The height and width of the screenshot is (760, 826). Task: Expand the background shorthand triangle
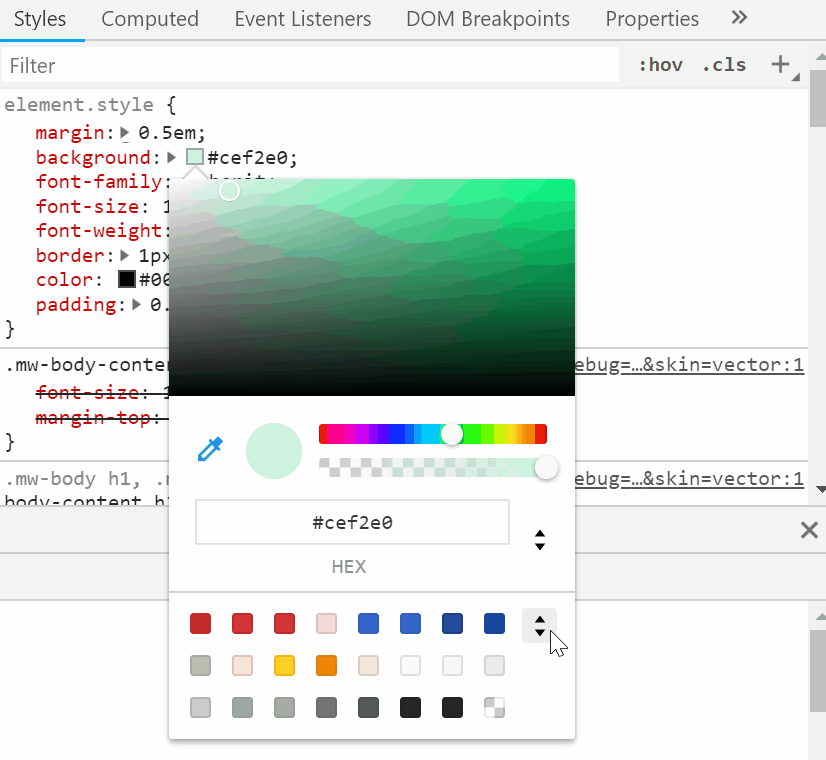point(172,157)
